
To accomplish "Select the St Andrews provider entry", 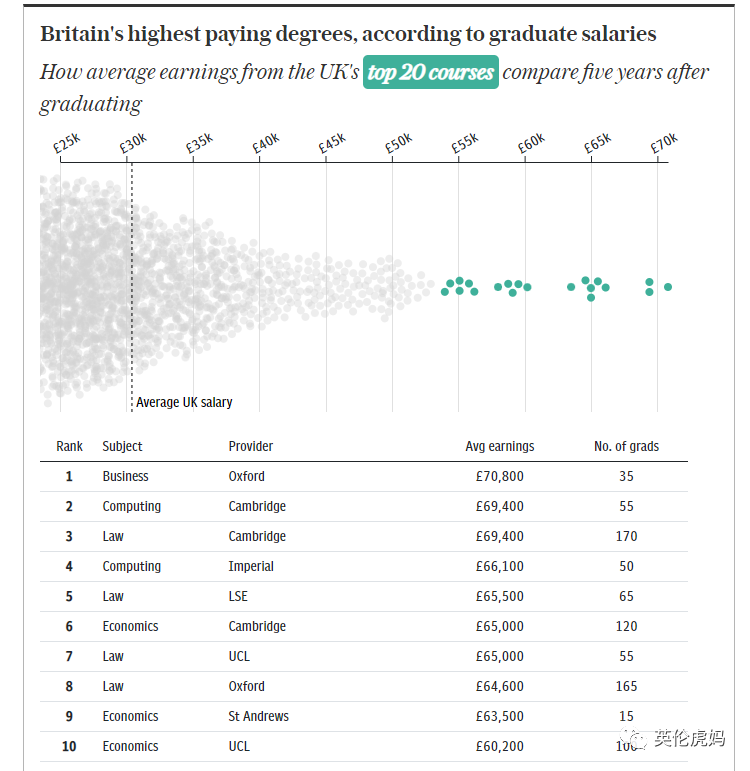I will 258,716.
